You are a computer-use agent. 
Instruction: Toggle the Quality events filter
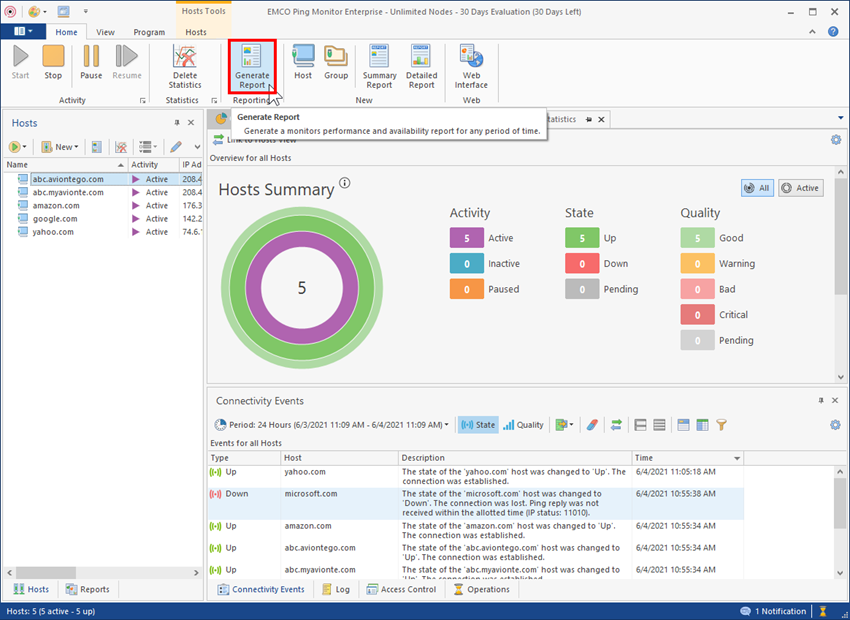[x=523, y=425]
